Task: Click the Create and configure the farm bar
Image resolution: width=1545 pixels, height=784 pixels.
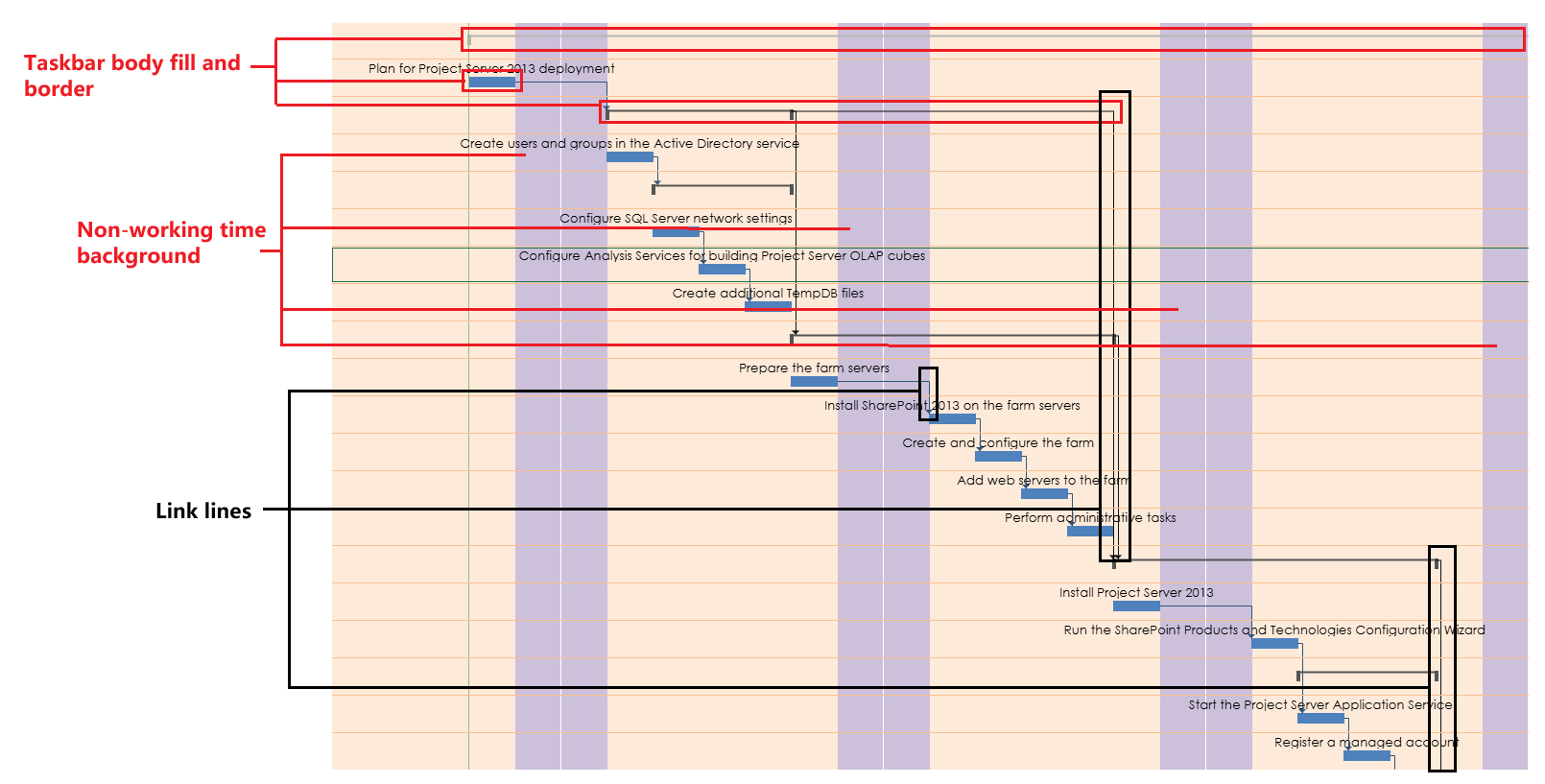Action: (x=998, y=457)
